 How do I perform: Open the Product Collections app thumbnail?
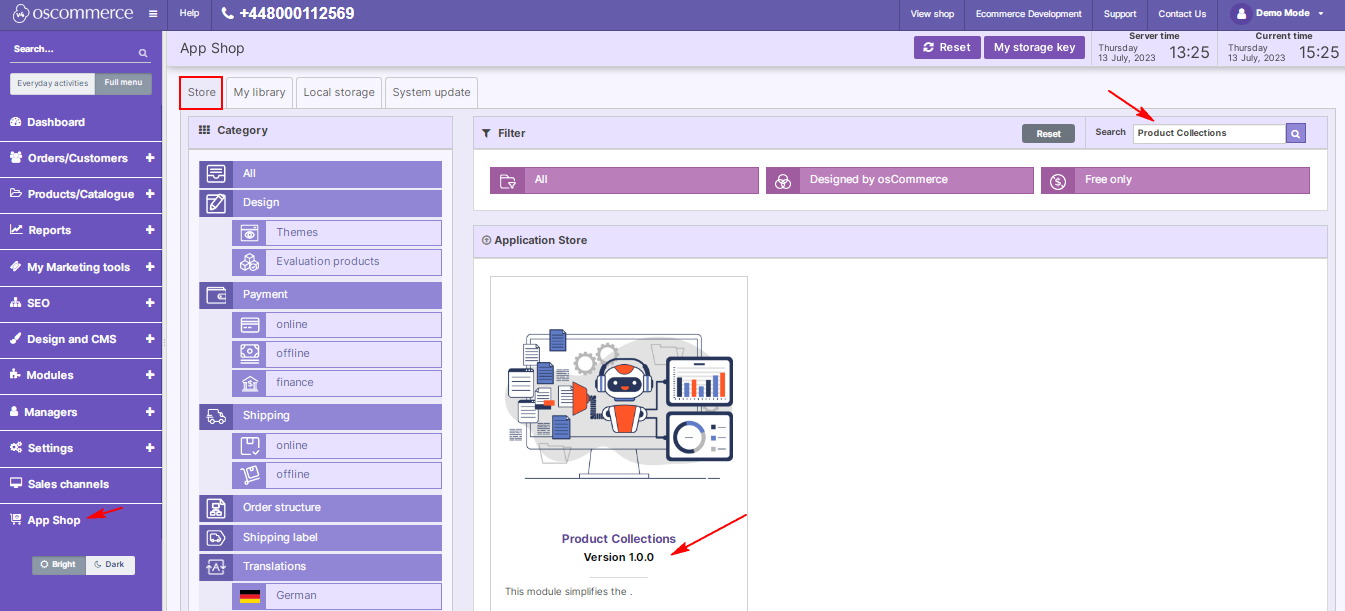[x=619, y=405]
